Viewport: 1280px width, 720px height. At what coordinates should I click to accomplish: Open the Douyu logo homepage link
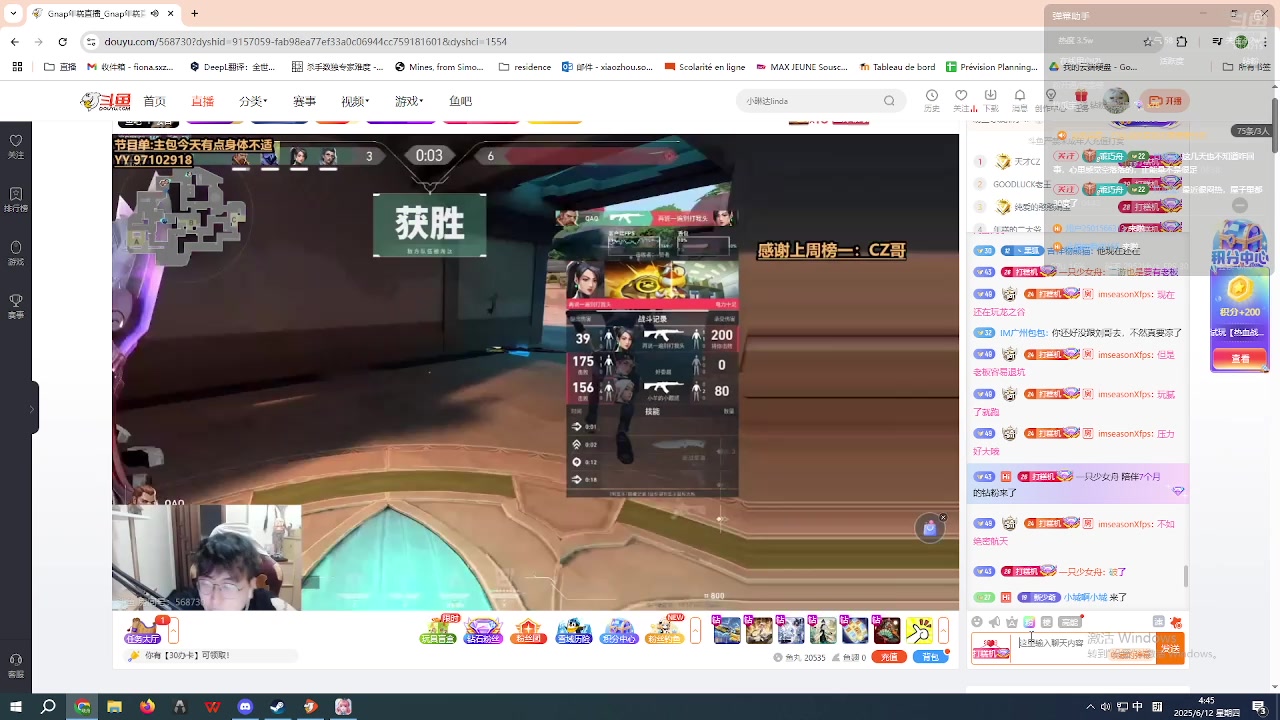tap(105, 101)
